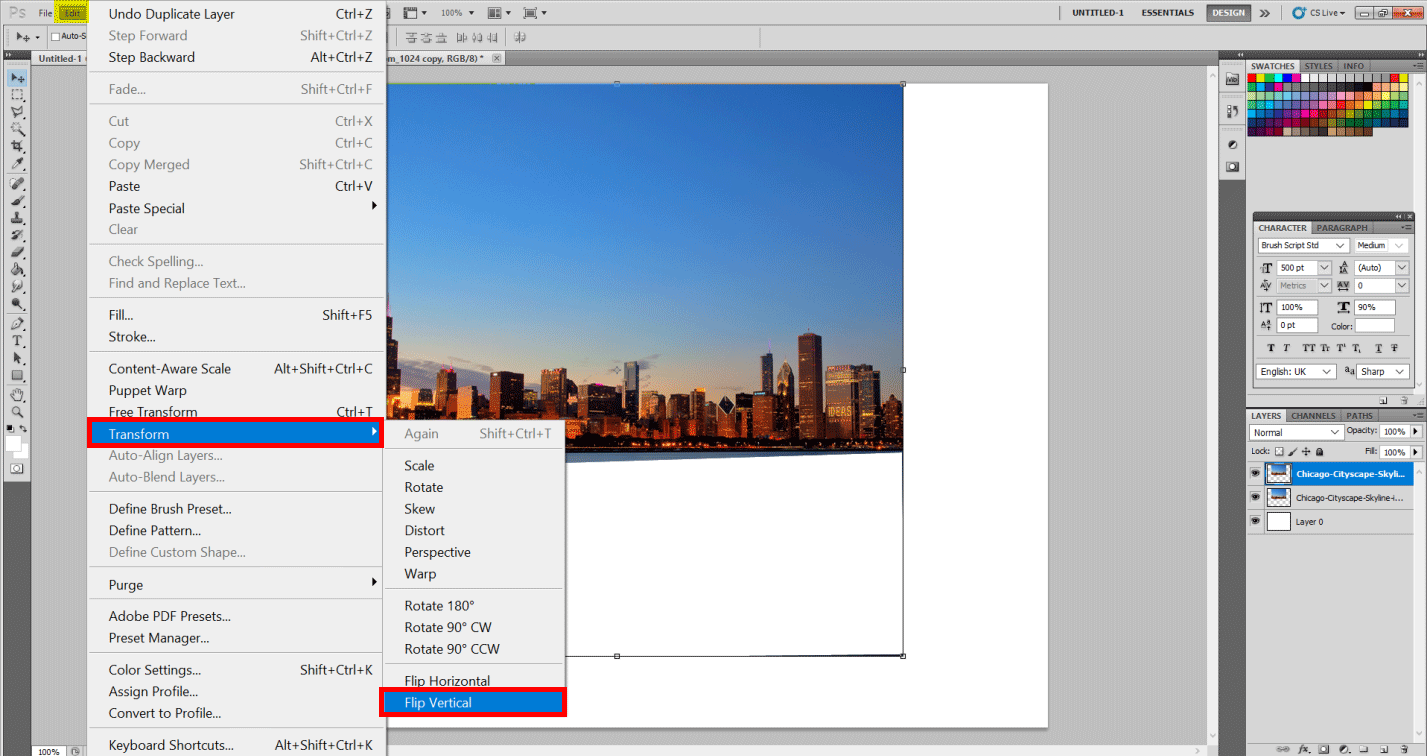Open the tracking dropdown showing 0
Screen dimensions: 1427x756
tap(1402, 286)
